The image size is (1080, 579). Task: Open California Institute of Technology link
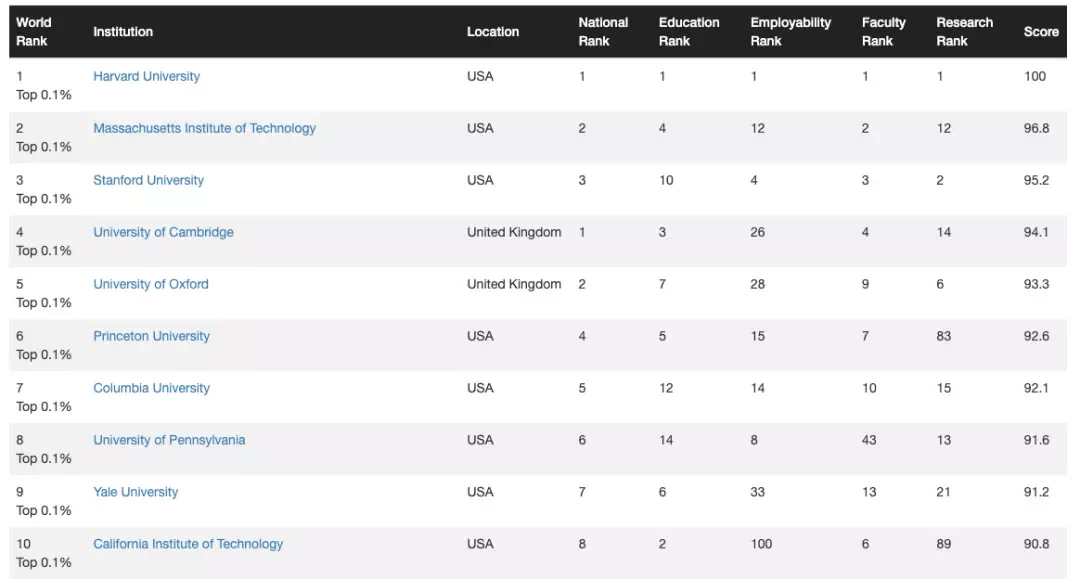coord(188,544)
